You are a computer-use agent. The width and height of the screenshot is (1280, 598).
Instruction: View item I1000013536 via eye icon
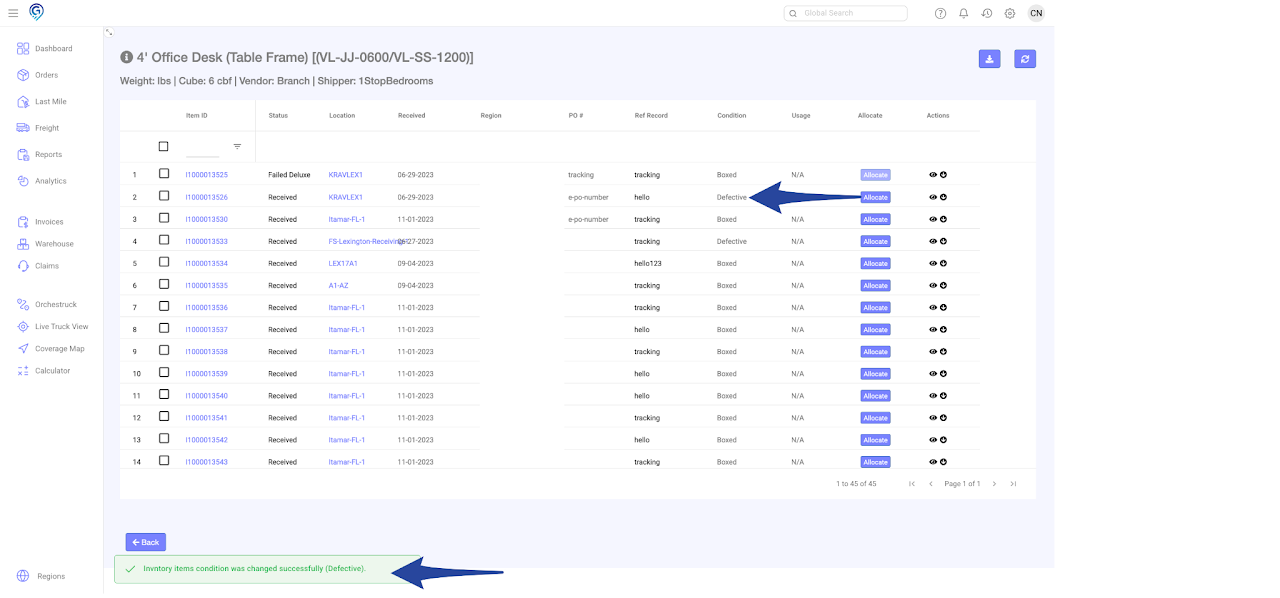tap(933, 307)
